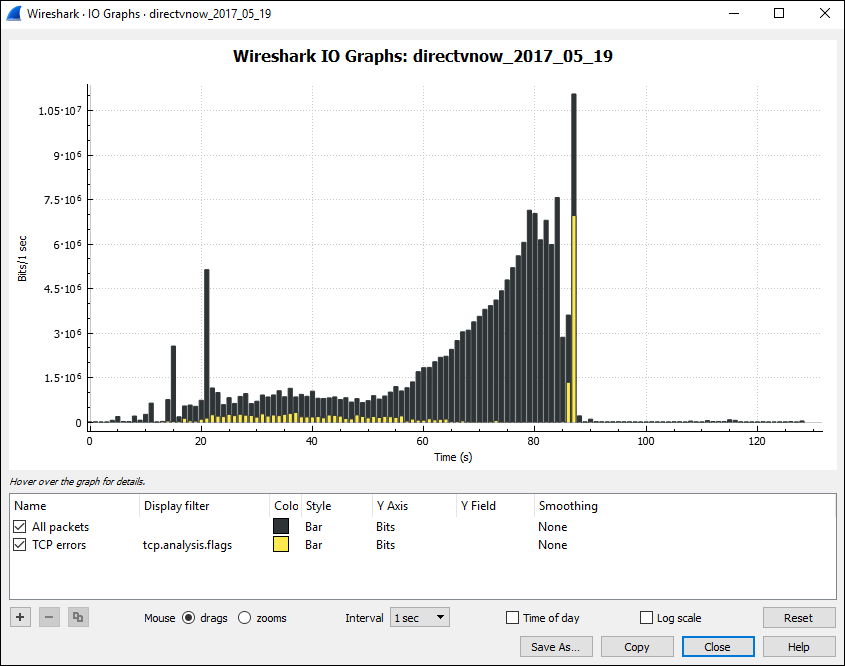Enable the Log scale checkbox

pyautogui.click(x=646, y=618)
